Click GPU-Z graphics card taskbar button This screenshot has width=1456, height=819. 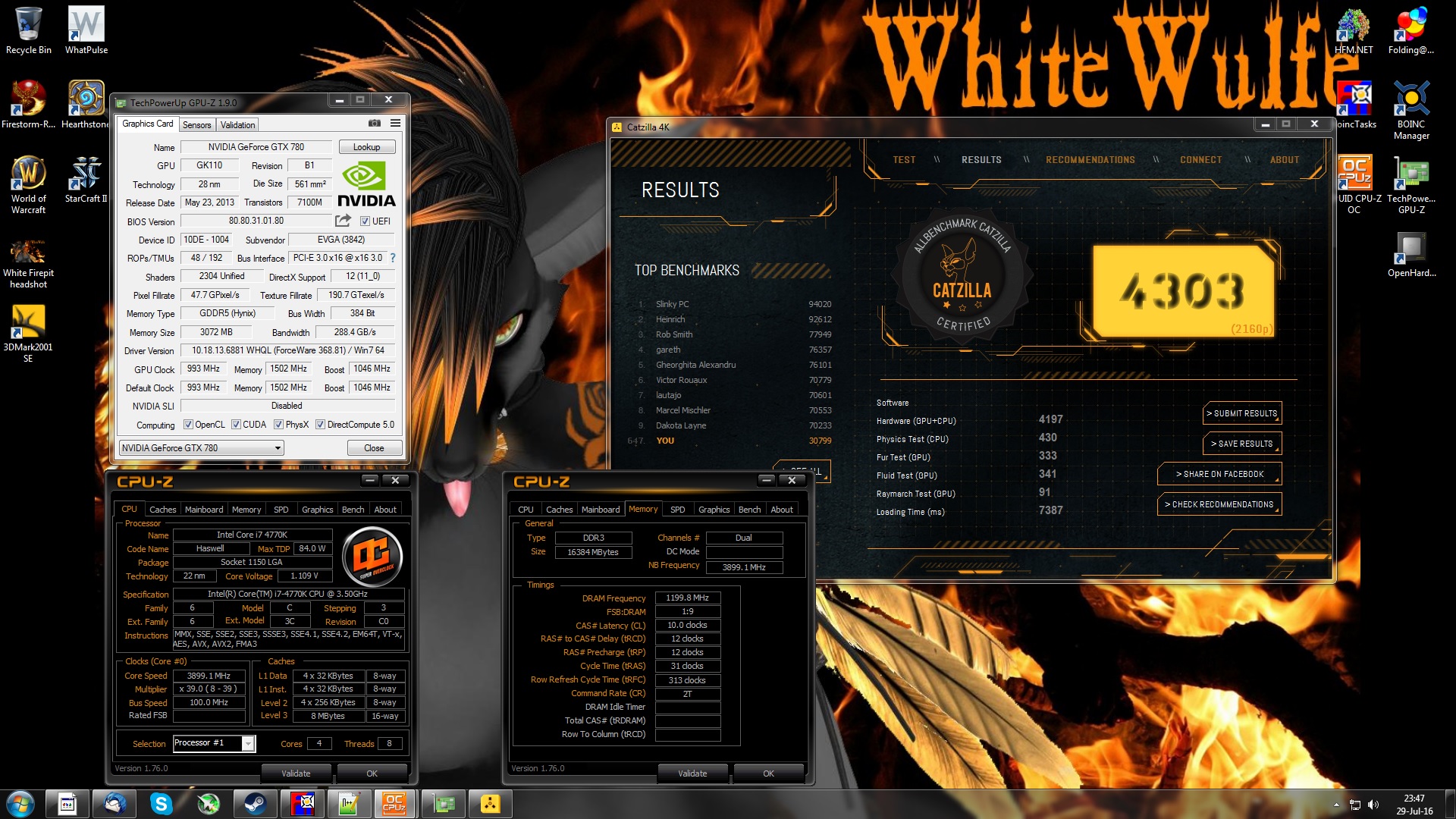click(x=444, y=804)
